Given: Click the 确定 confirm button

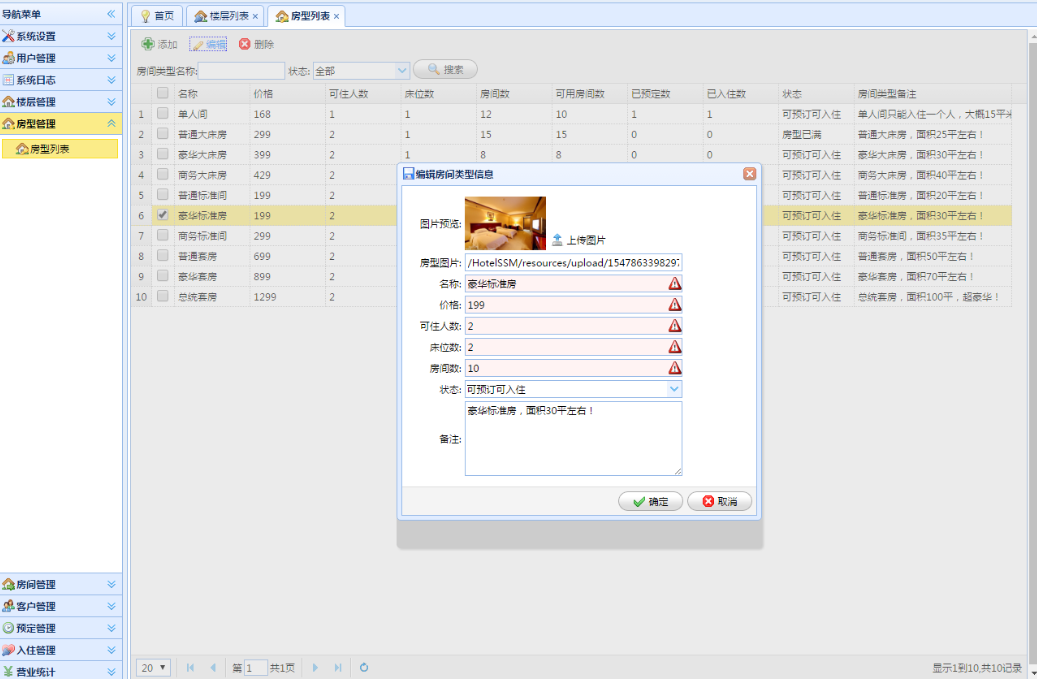Looking at the screenshot, I should (x=650, y=501).
